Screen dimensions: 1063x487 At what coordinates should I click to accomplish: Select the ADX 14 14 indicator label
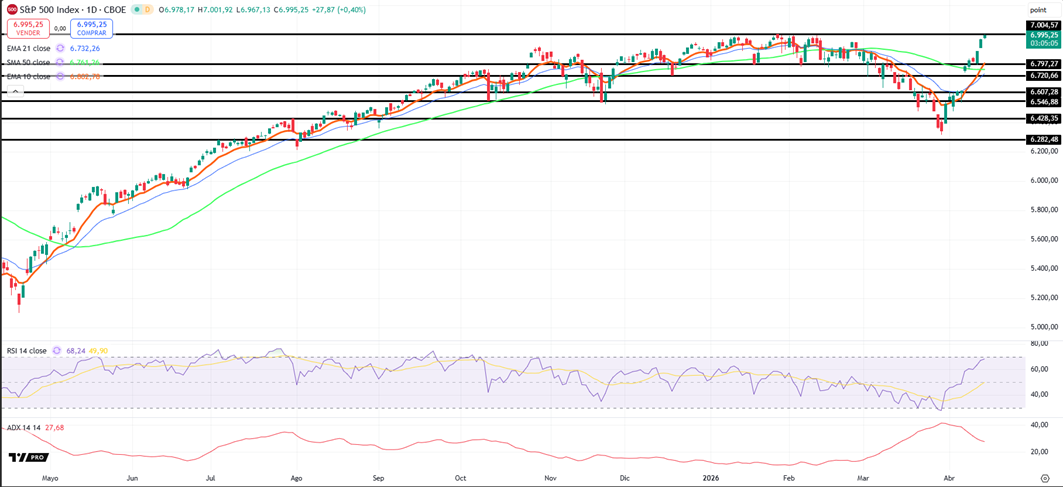click(x=23, y=427)
